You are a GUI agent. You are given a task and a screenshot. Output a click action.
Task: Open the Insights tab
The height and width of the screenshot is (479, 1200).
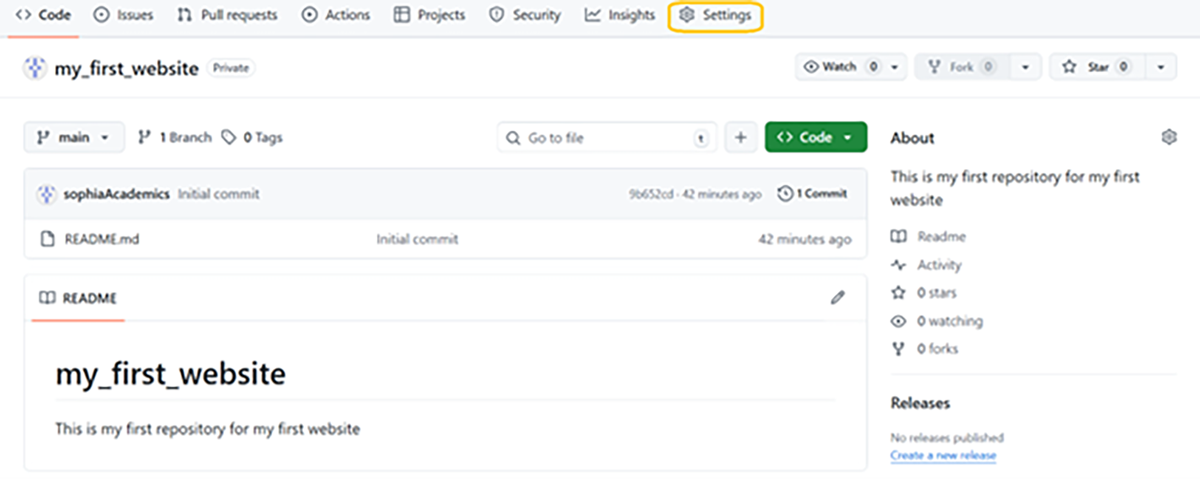[620, 15]
